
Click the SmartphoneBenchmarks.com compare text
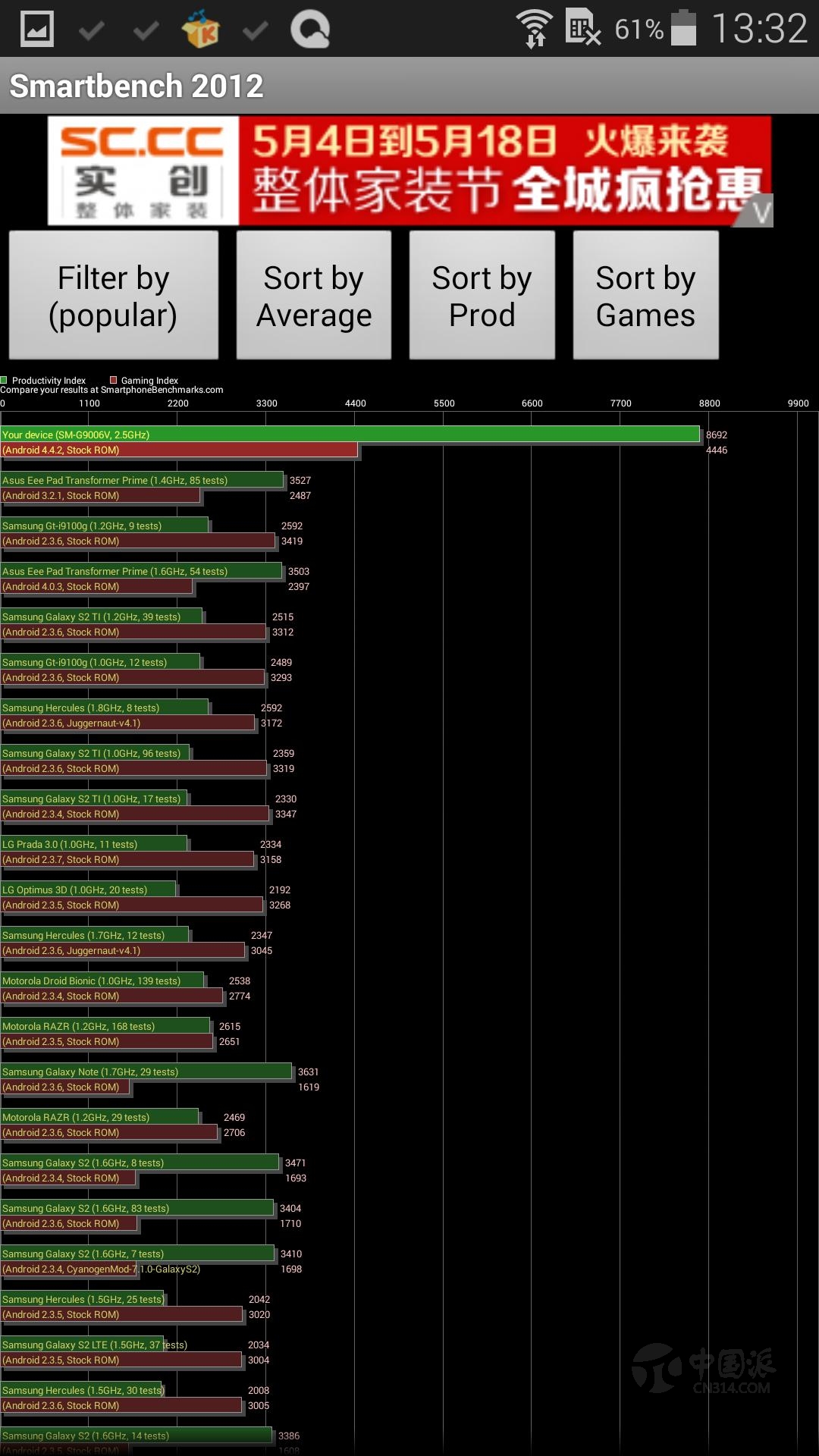coord(111,390)
